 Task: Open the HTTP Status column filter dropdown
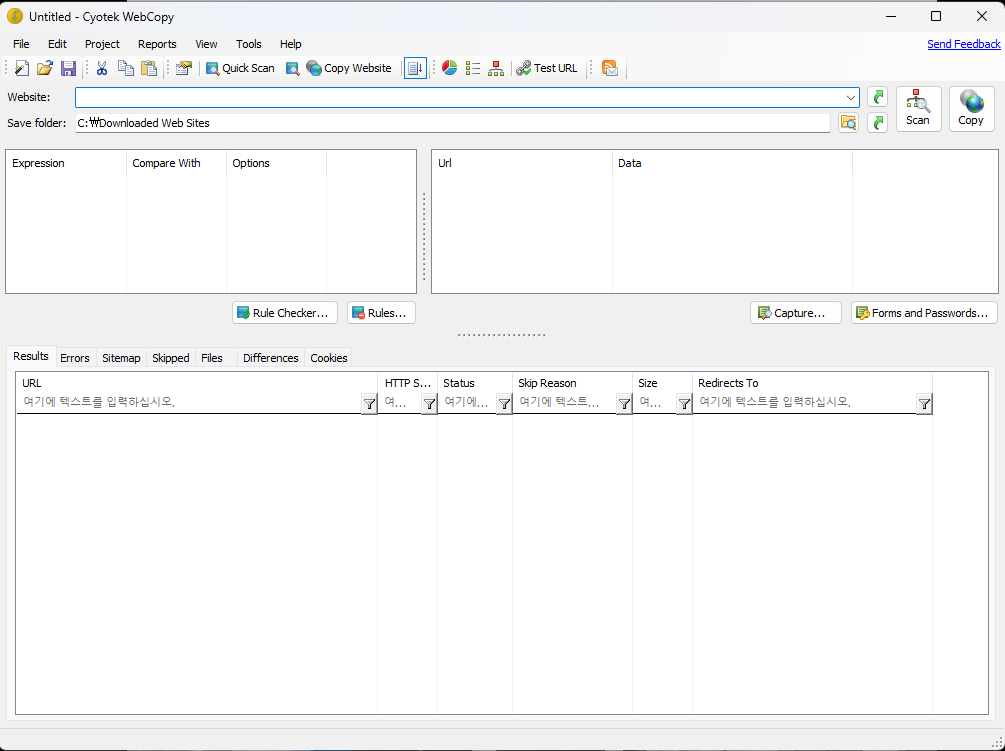coord(429,403)
